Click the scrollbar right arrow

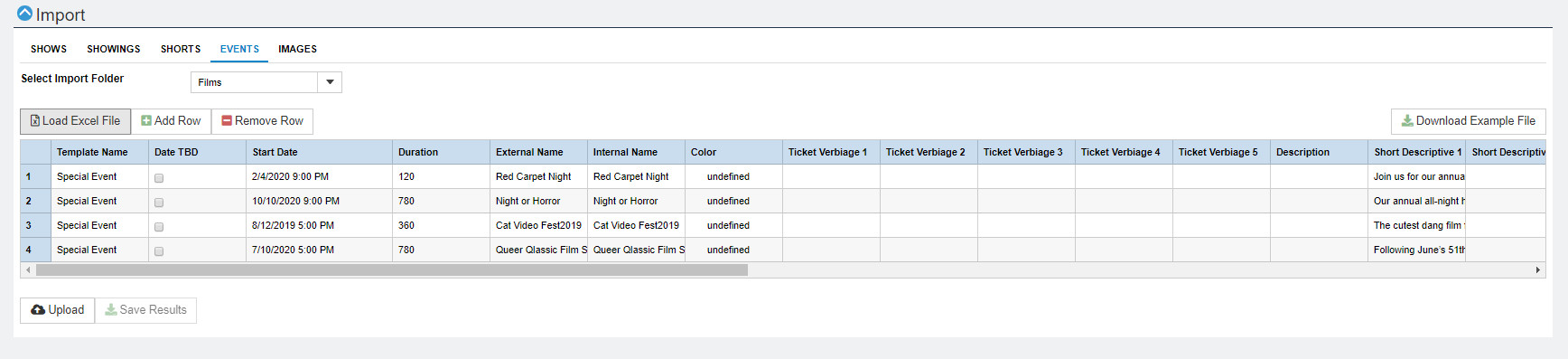point(1538,269)
